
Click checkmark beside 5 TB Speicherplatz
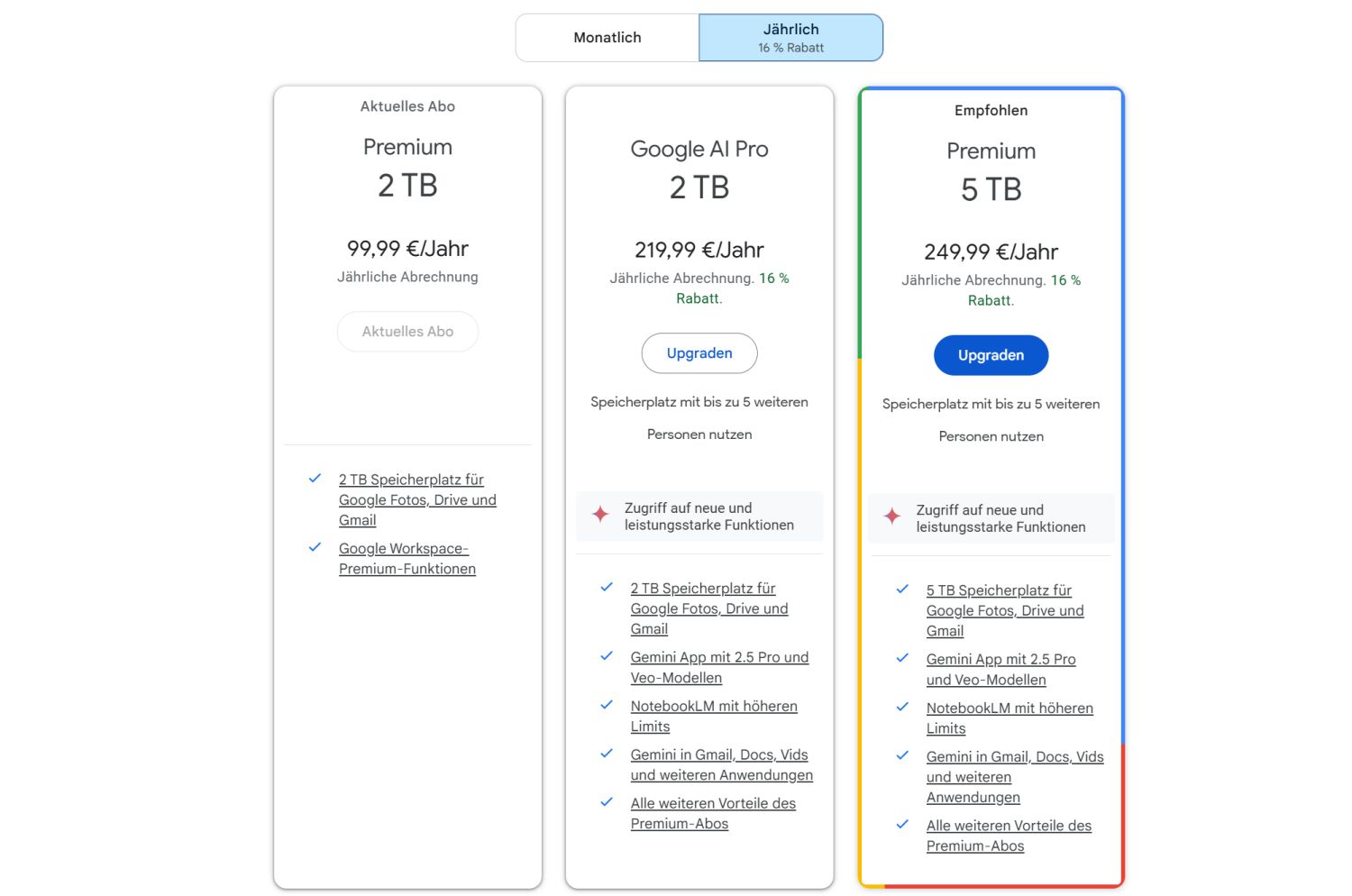(902, 590)
